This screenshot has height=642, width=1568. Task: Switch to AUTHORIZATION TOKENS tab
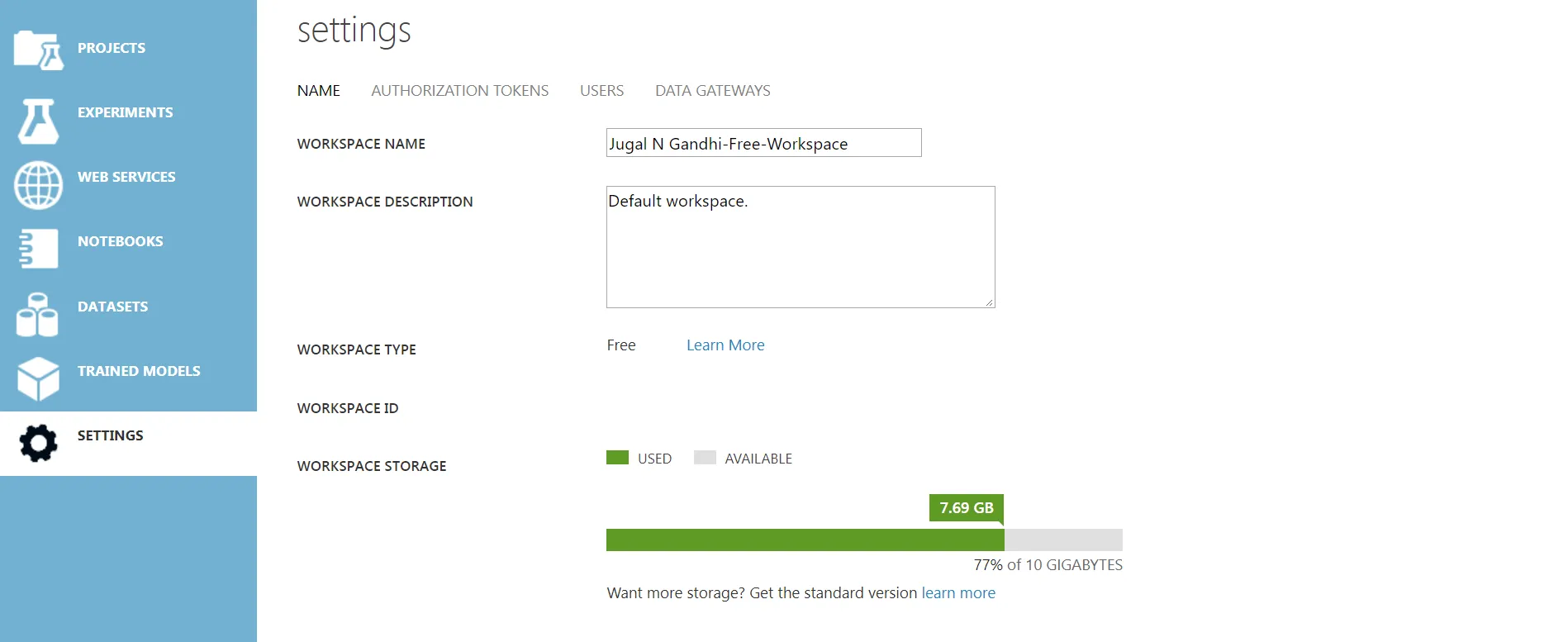click(460, 91)
